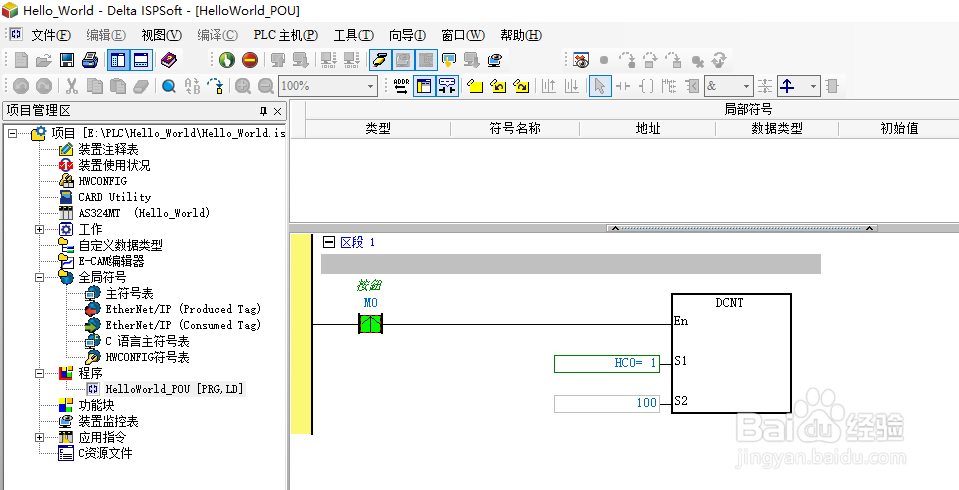Pin the 项目管理区 panel

pos(264,111)
